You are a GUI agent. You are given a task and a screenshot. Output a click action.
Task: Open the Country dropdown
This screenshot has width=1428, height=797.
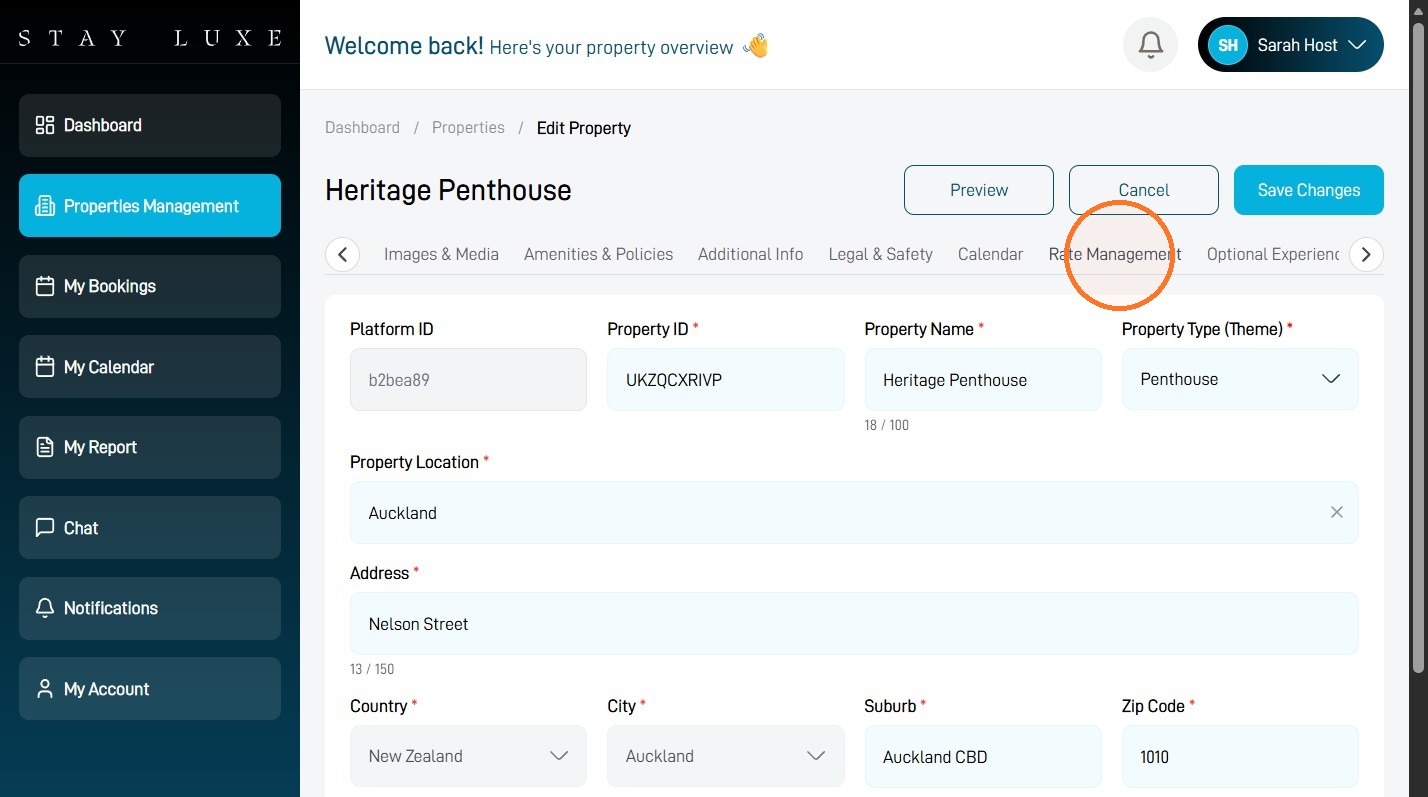(468, 756)
